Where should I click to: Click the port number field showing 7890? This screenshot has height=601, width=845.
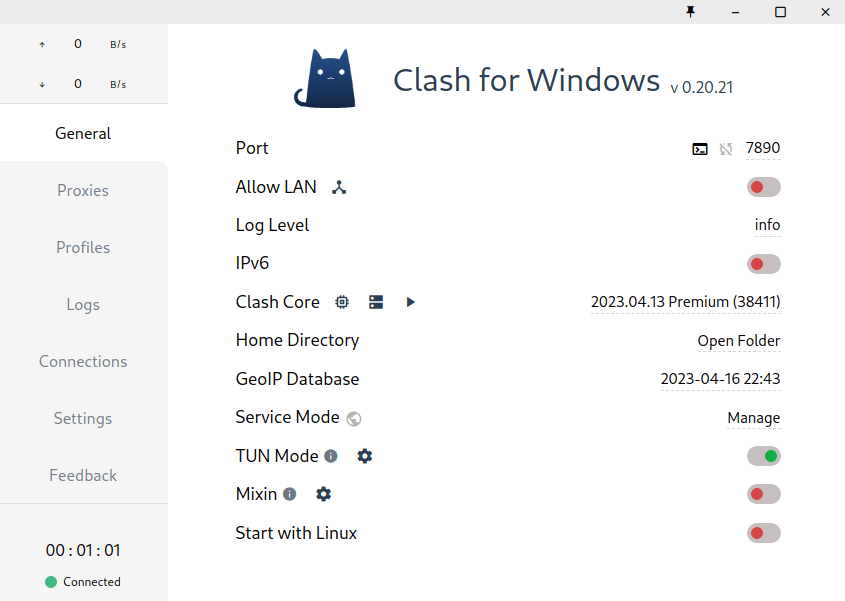click(763, 148)
